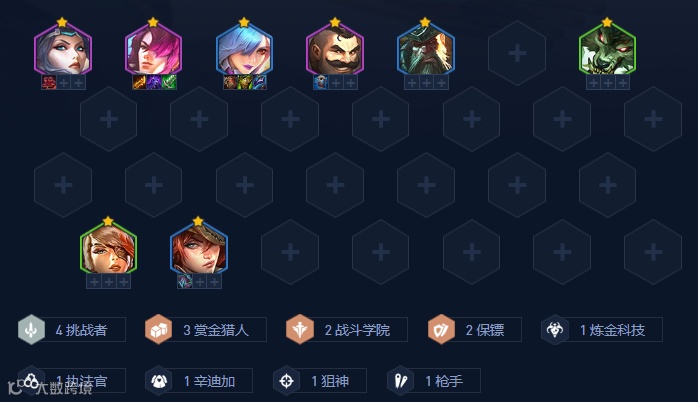Open the 2 战斗学院 trait label
The height and width of the screenshot is (402, 698).
(357, 330)
